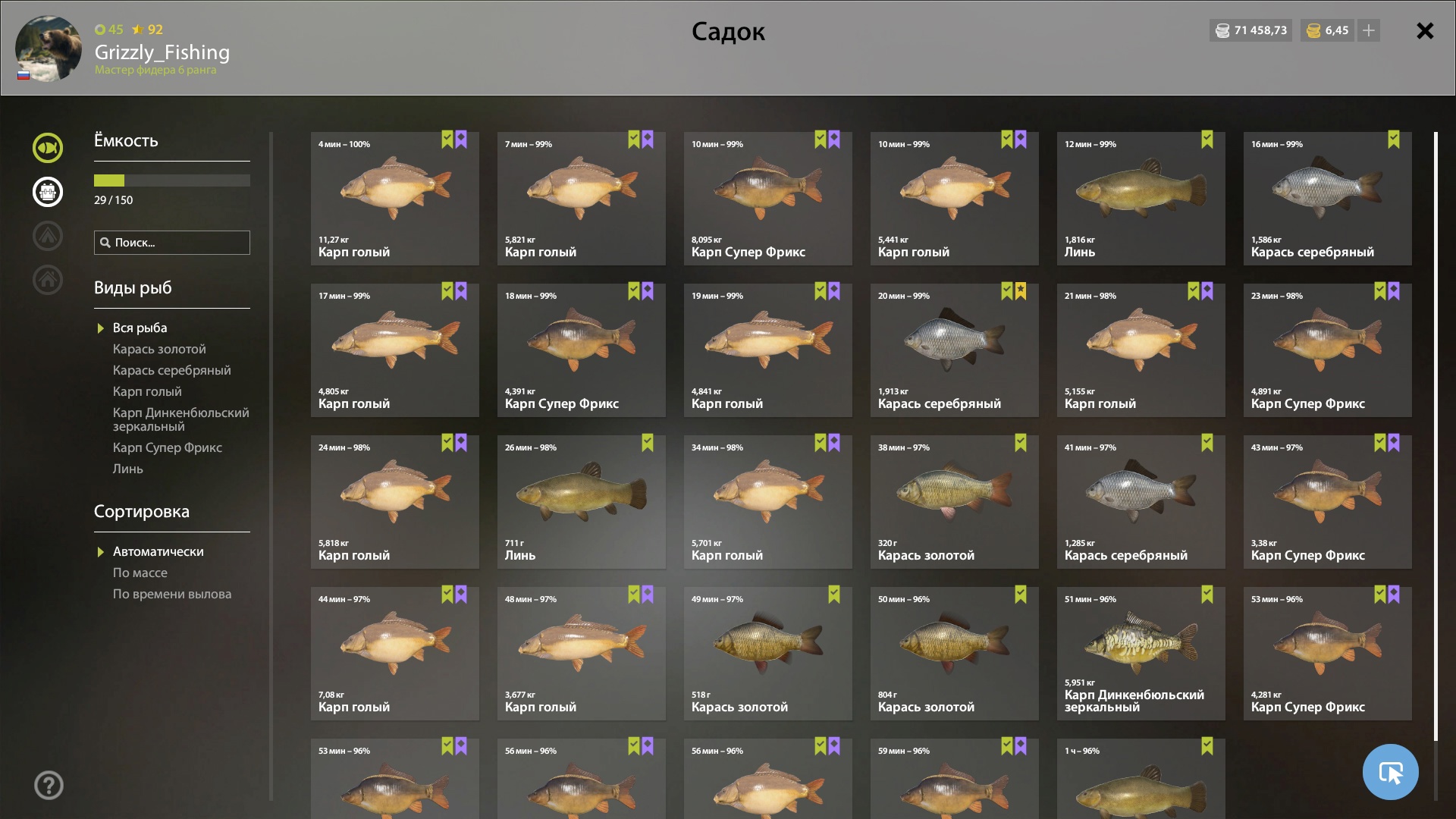The image size is (1456, 819).
Task: Toggle purple bookmark on 8,095 кг Карп Супер Фрикс
Action: point(834,140)
